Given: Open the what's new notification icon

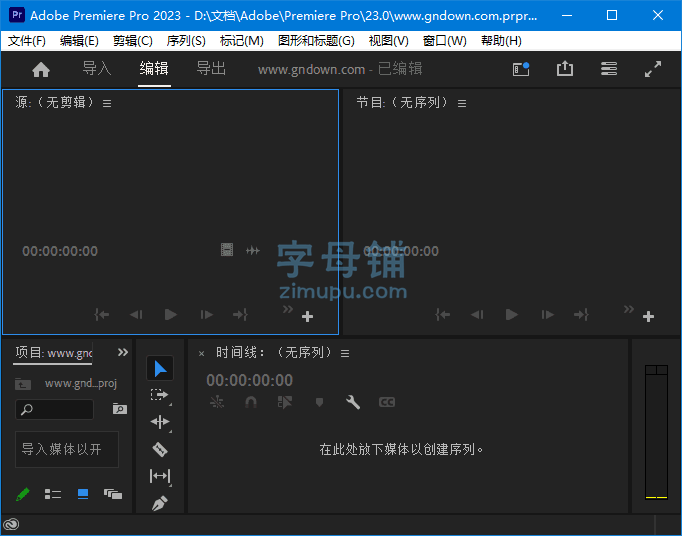Looking at the screenshot, I should [521, 69].
